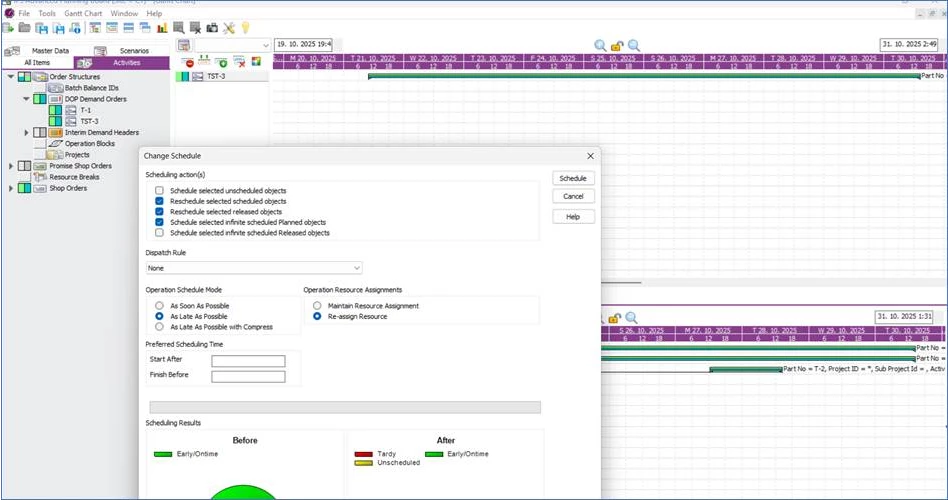Click the Schedule button
Viewport: 948px width, 501px height.
point(573,178)
